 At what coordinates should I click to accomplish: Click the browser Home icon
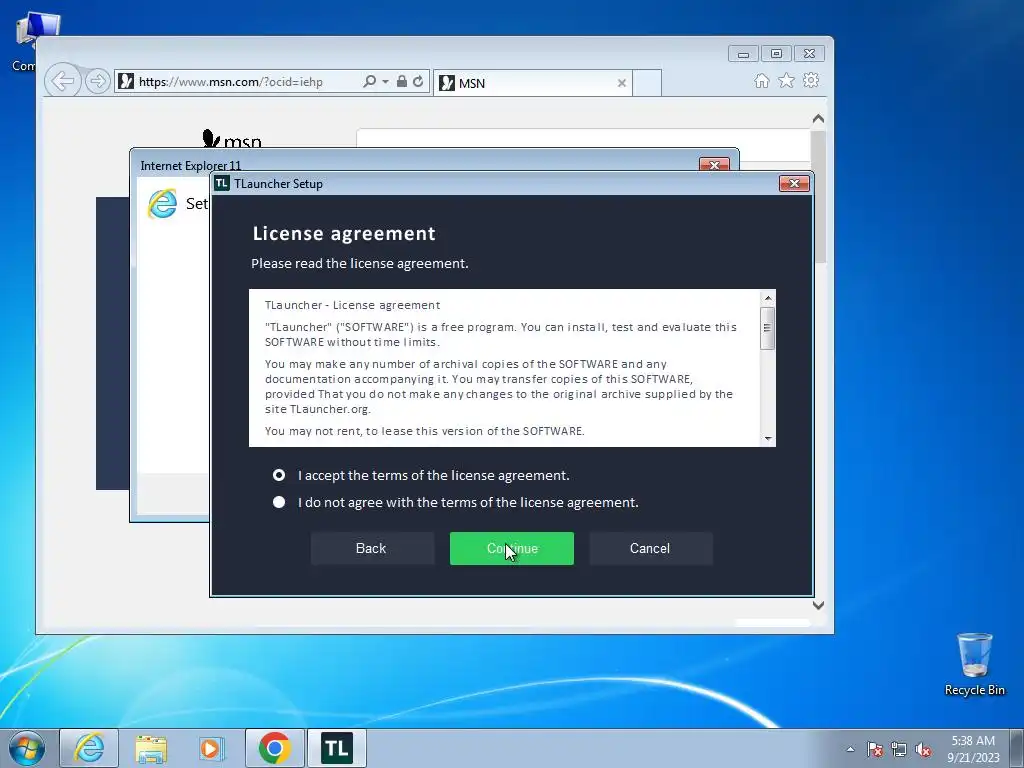[761, 80]
